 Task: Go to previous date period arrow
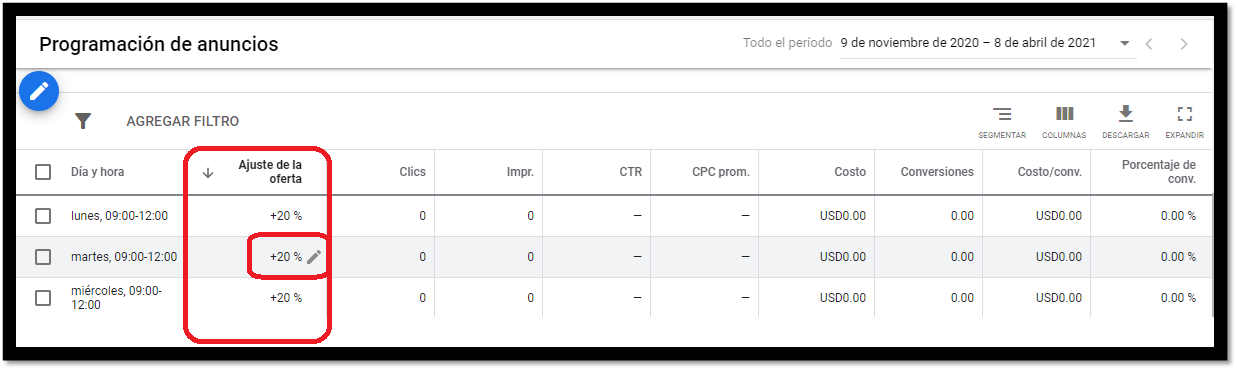tap(1150, 44)
